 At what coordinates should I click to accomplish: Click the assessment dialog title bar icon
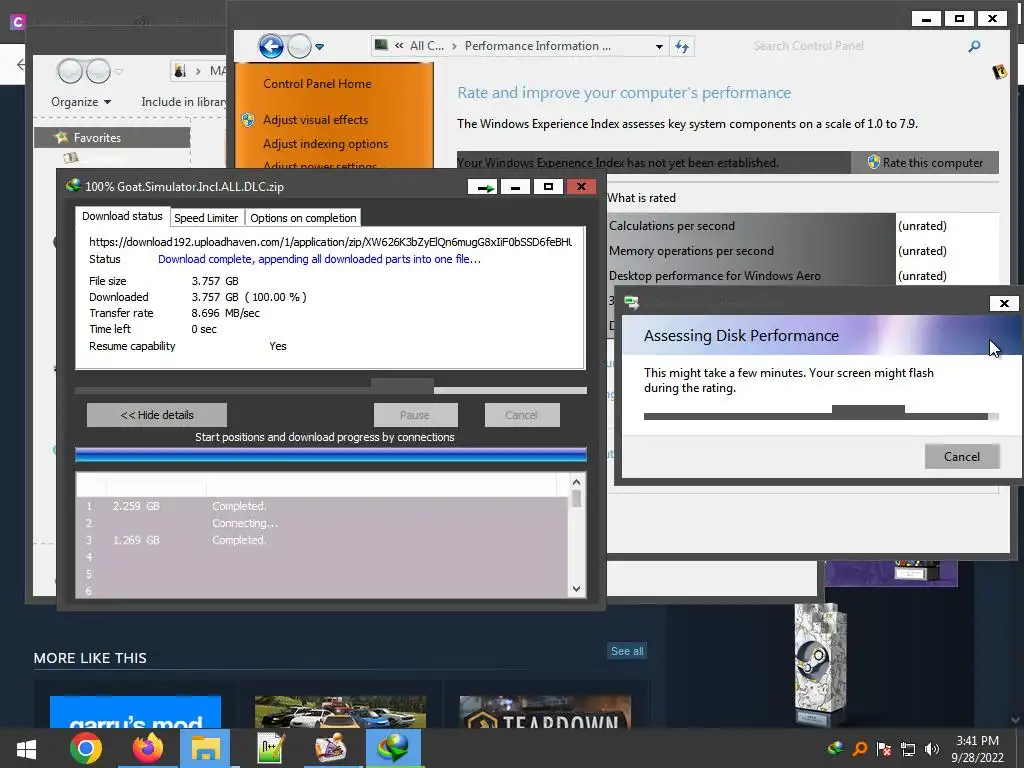click(x=632, y=302)
